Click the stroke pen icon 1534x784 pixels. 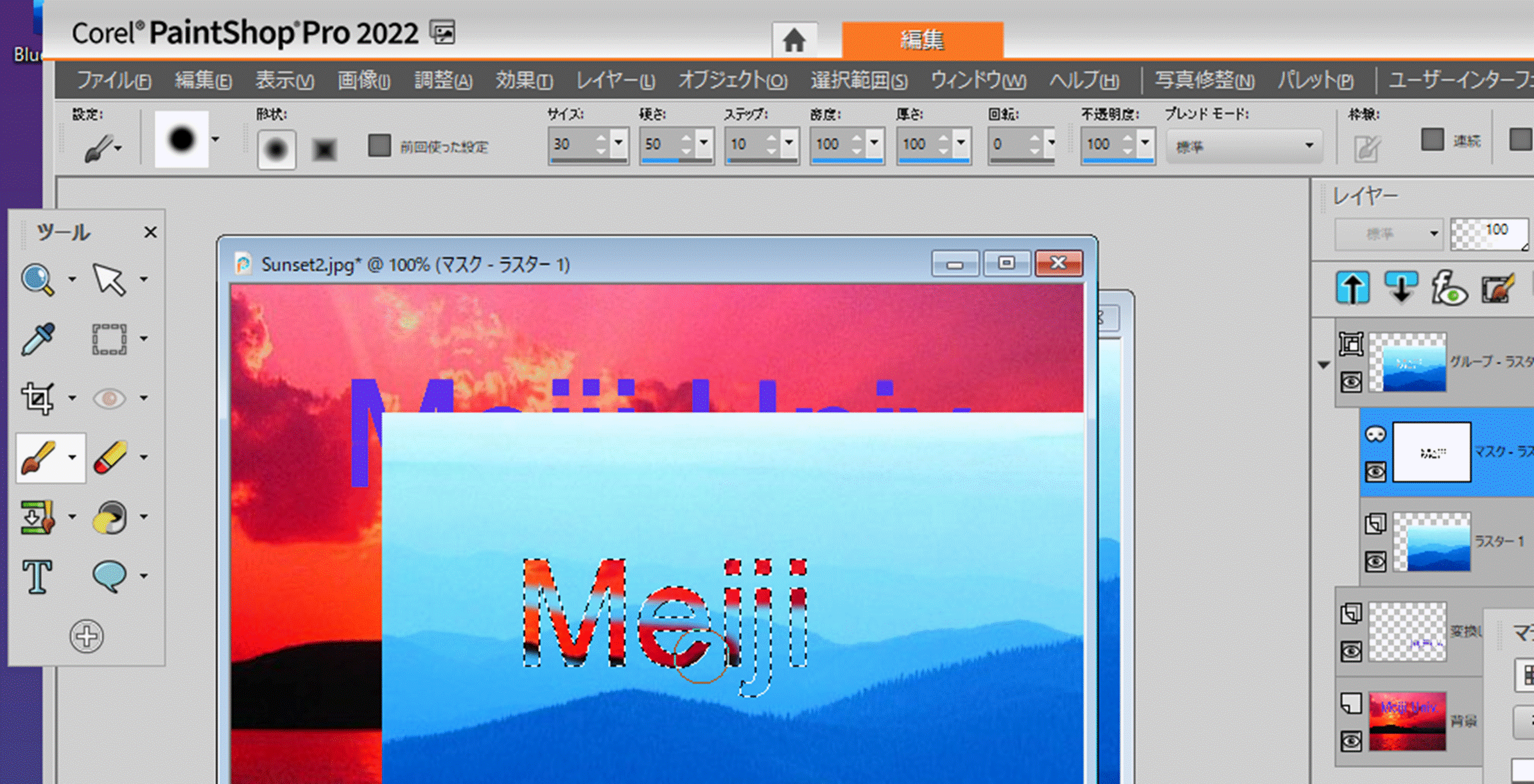pos(1366,148)
